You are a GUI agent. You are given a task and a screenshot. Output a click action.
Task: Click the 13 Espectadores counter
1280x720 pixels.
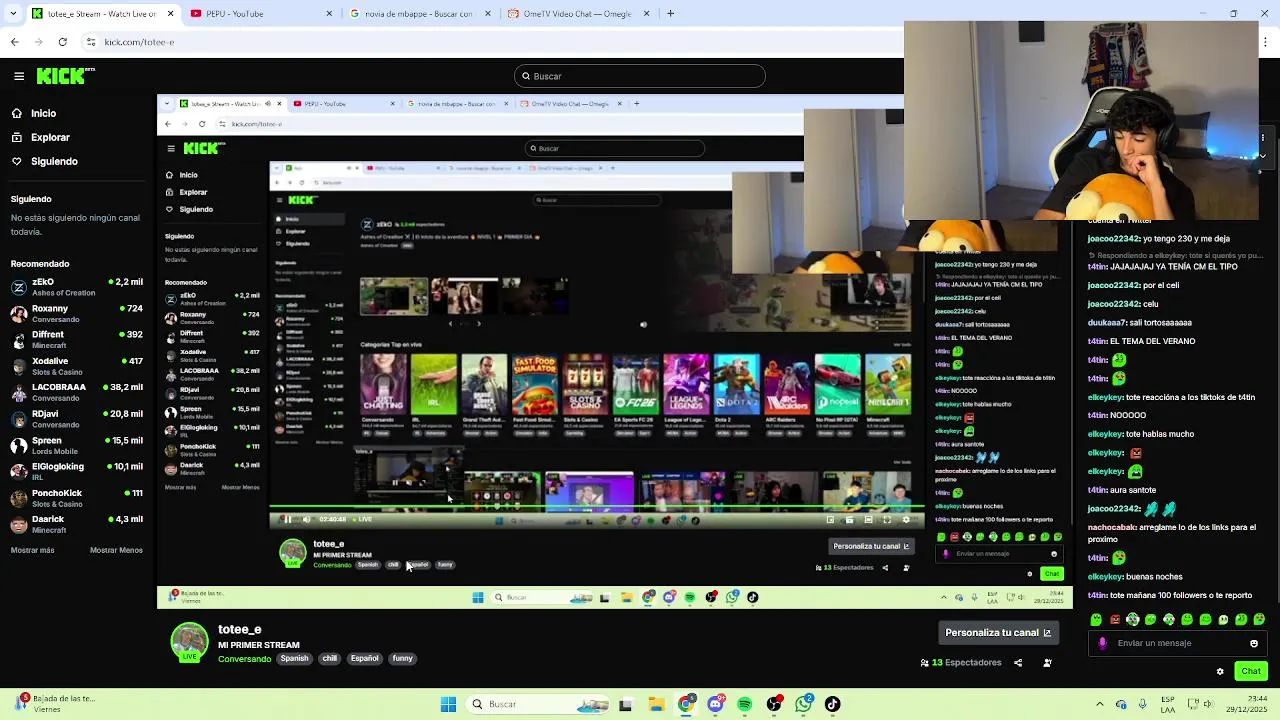pos(960,663)
